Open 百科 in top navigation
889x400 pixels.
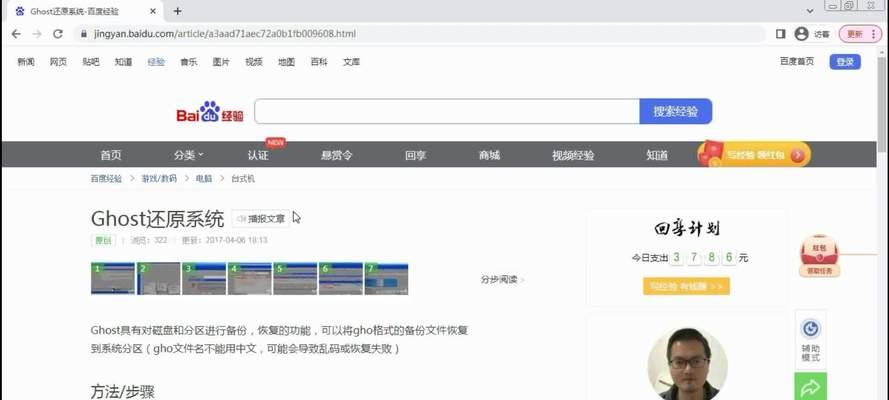click(x=319, y=62)
